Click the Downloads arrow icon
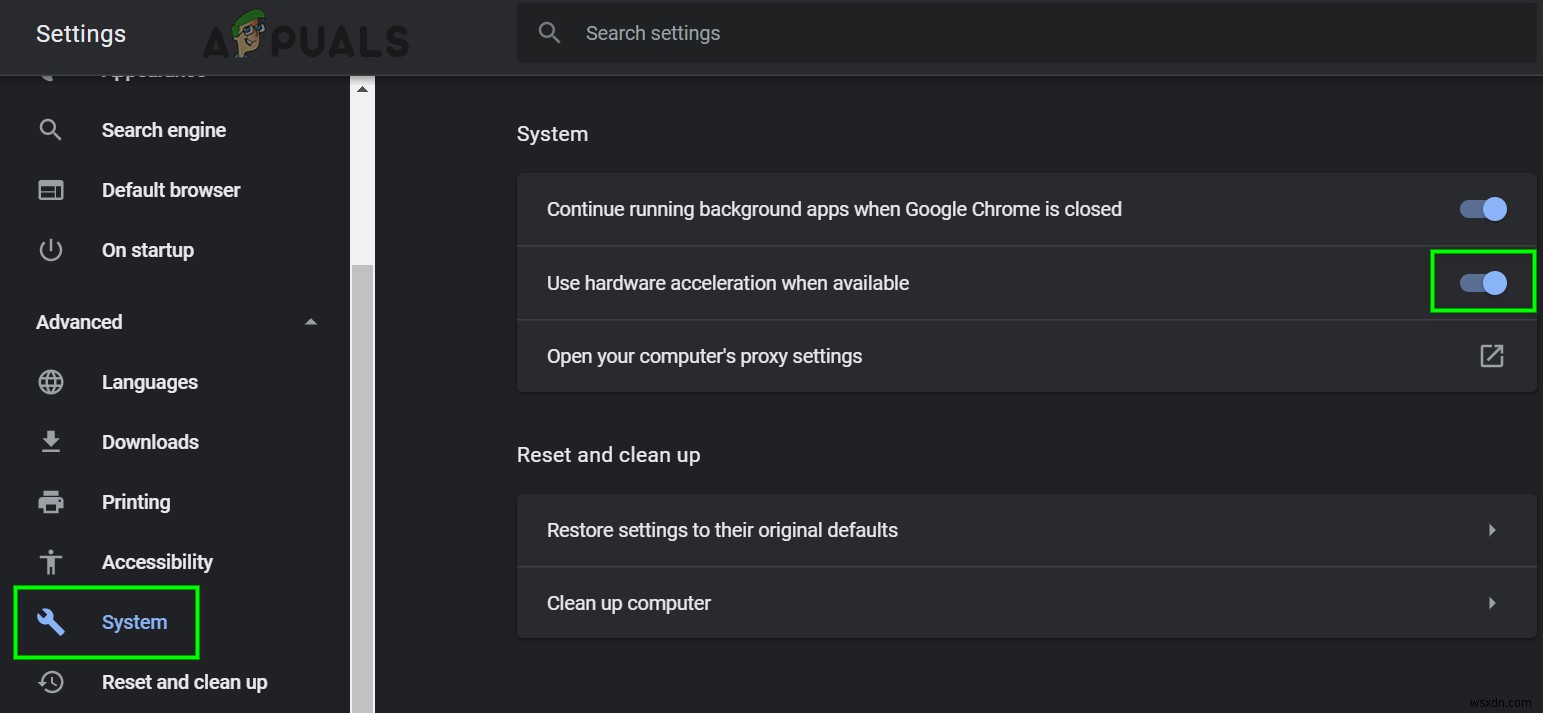The width and height of the screenshot is (1543, 713). pos(50,442)
